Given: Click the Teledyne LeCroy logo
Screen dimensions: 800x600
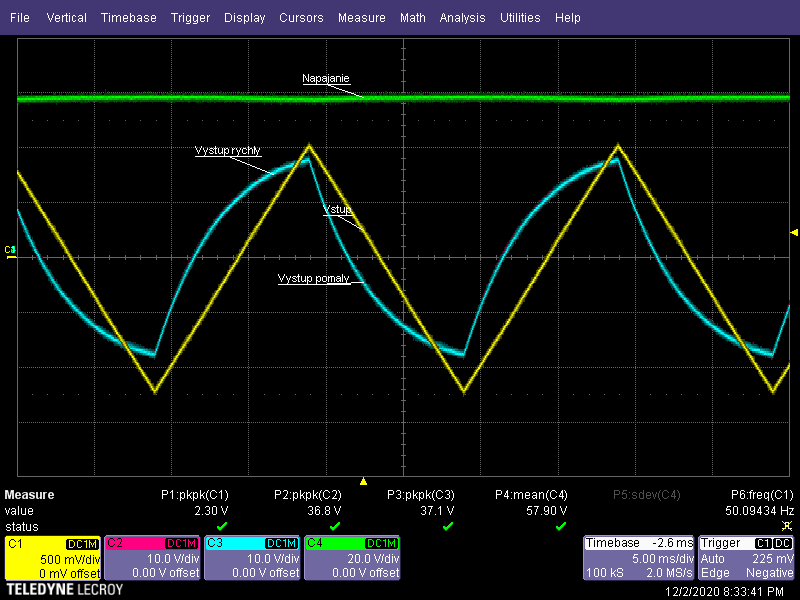Looking at the screenshot, I should tap(65, 590).
